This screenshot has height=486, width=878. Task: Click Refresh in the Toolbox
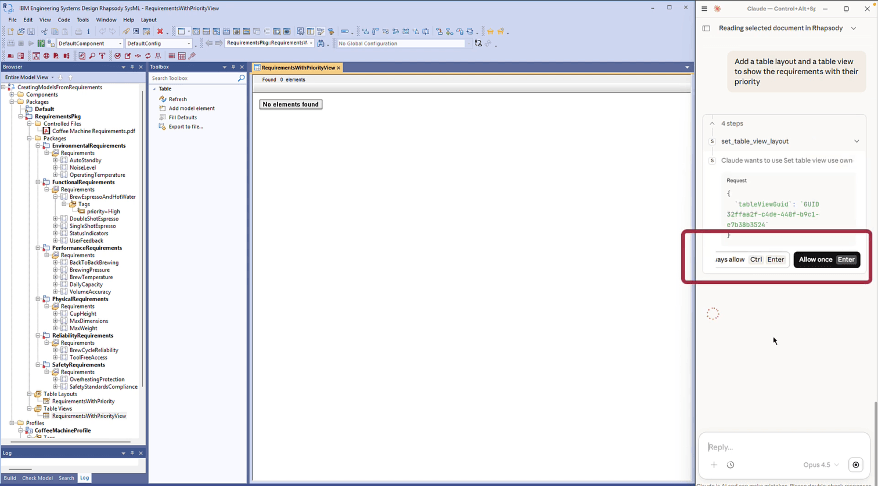click(x=178, y=99)
